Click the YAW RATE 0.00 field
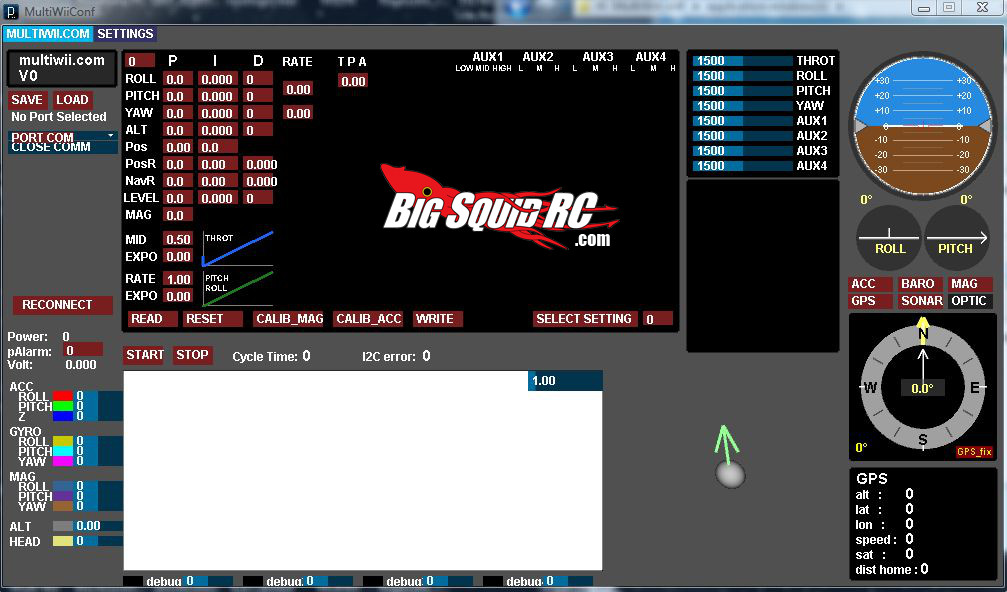This screenshot has height=592, width=1007. pyautogui.click(x=298, y=114)
